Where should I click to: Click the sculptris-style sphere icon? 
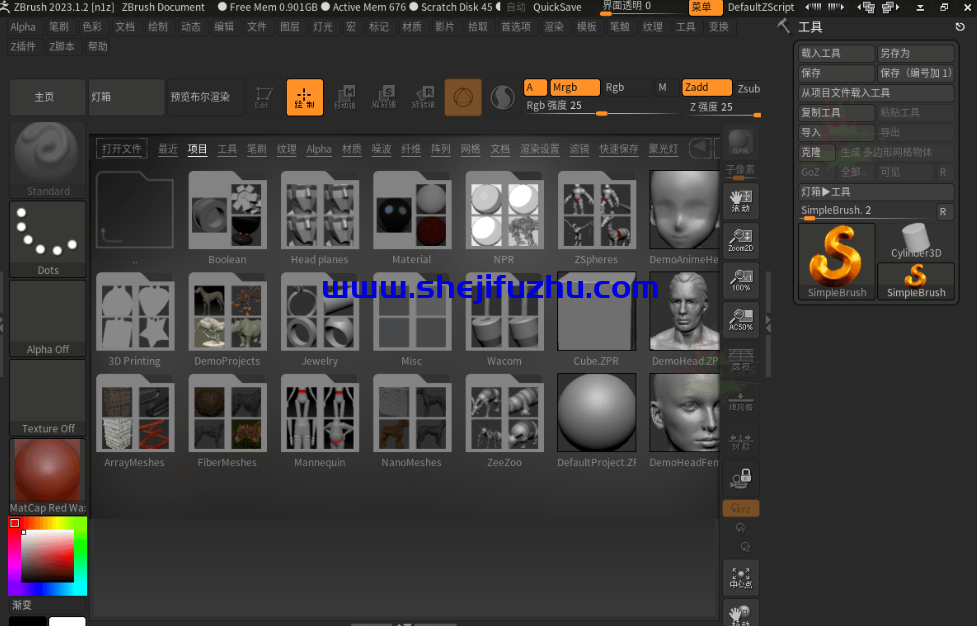502,97
